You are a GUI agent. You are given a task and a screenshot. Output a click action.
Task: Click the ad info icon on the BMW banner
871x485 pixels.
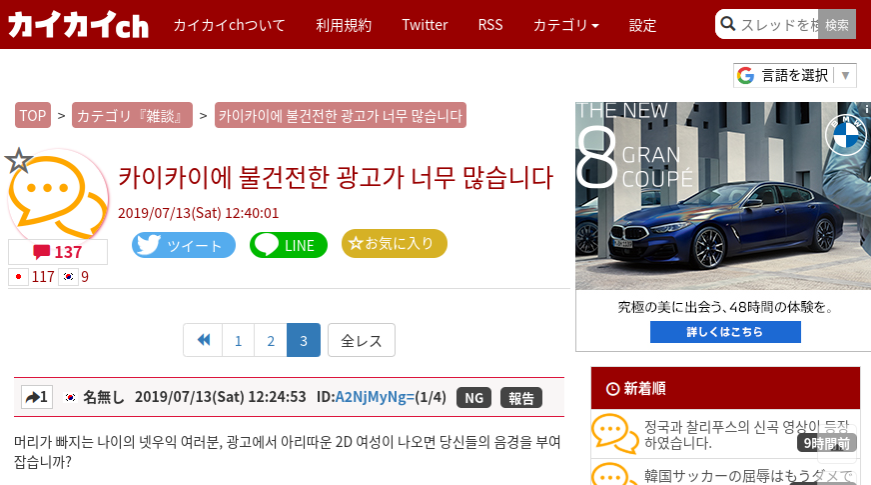point(864,108)
